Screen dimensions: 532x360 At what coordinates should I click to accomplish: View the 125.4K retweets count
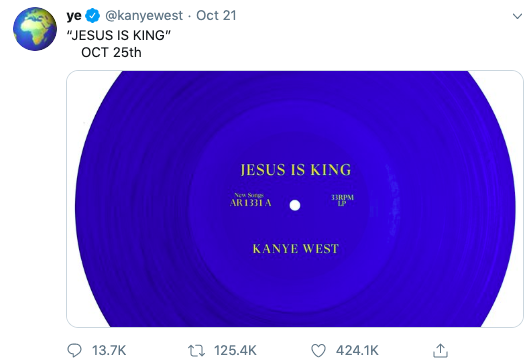coord(235,350)
